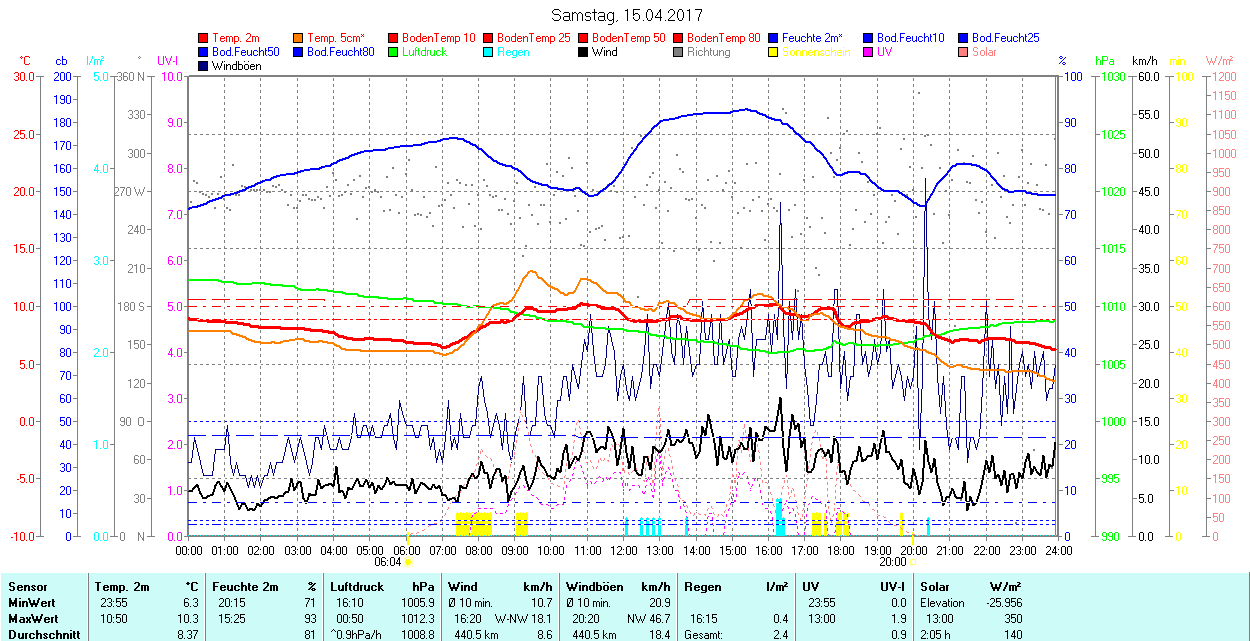This screenshot has height=641, width=1250.
Task: Click the black Wind legend swatch
Action: 582,52
